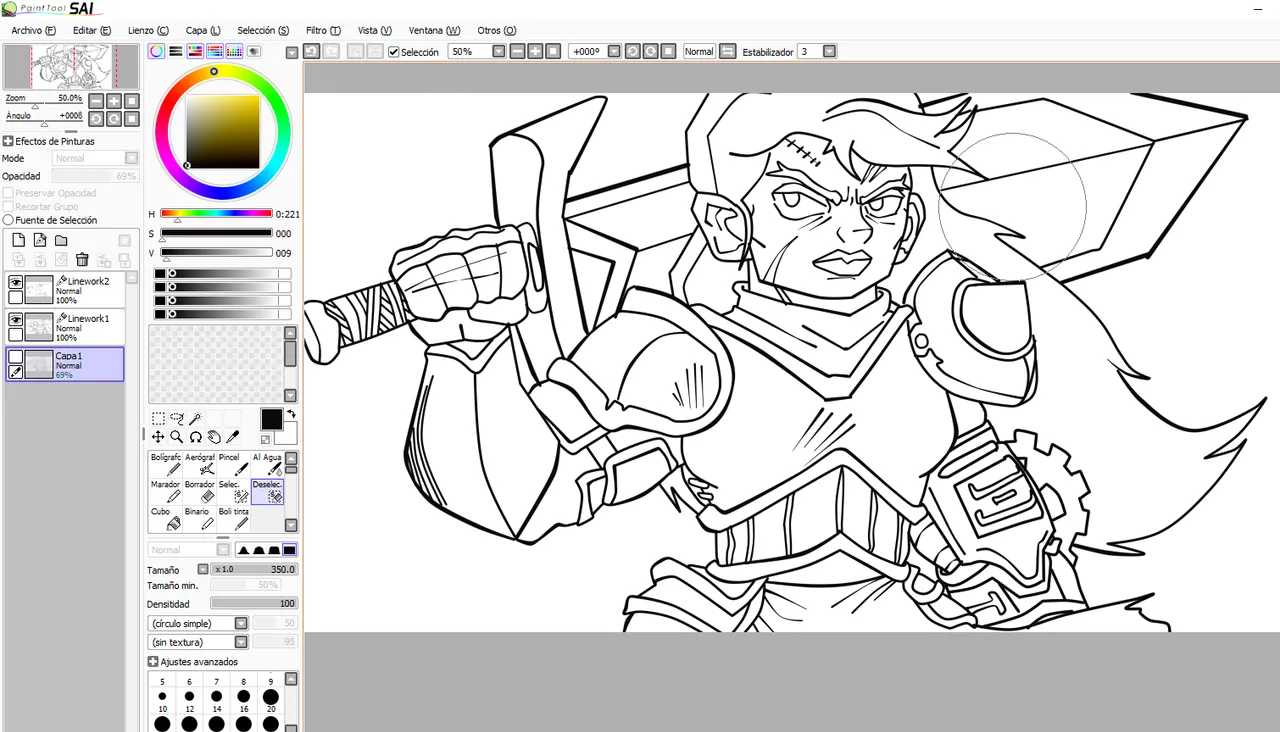
Task: Choose the magic wand tool
Action: 195,418
